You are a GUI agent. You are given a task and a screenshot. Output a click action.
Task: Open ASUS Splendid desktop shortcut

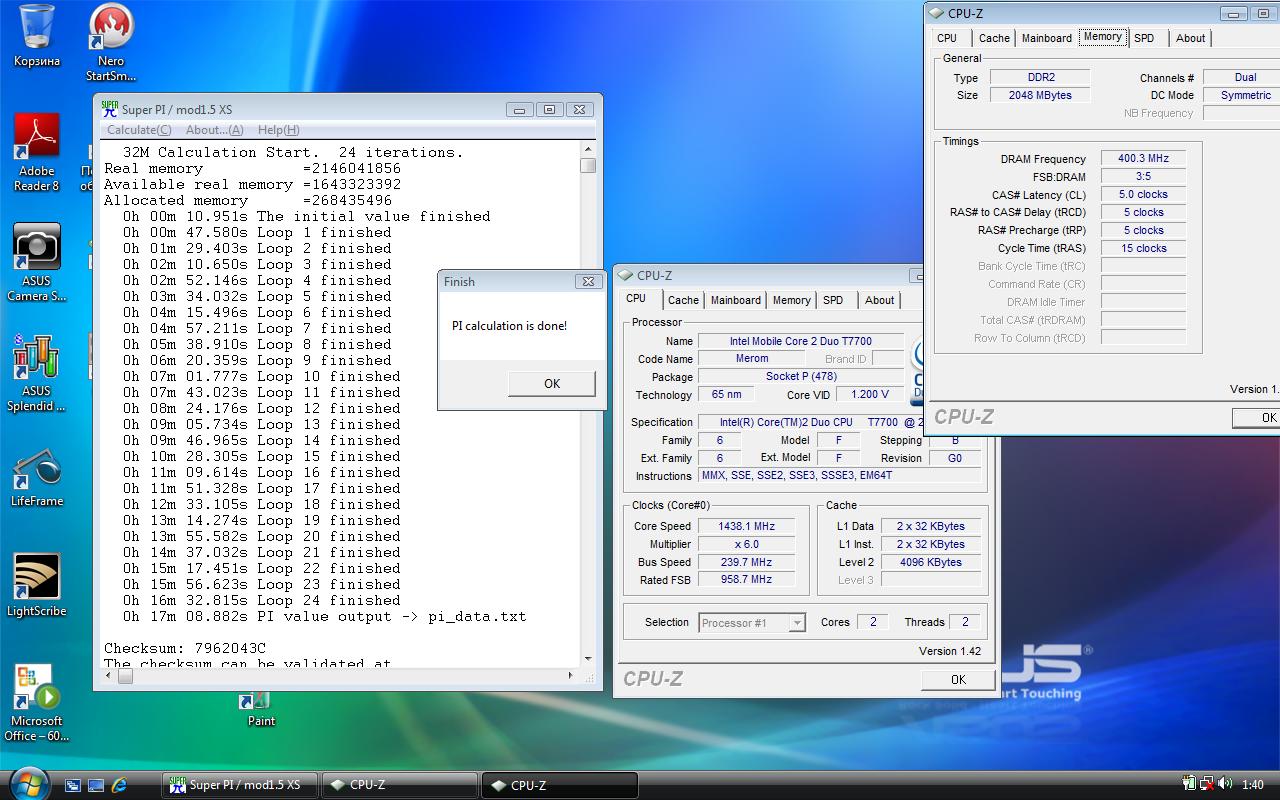click(x=37, y=373)
